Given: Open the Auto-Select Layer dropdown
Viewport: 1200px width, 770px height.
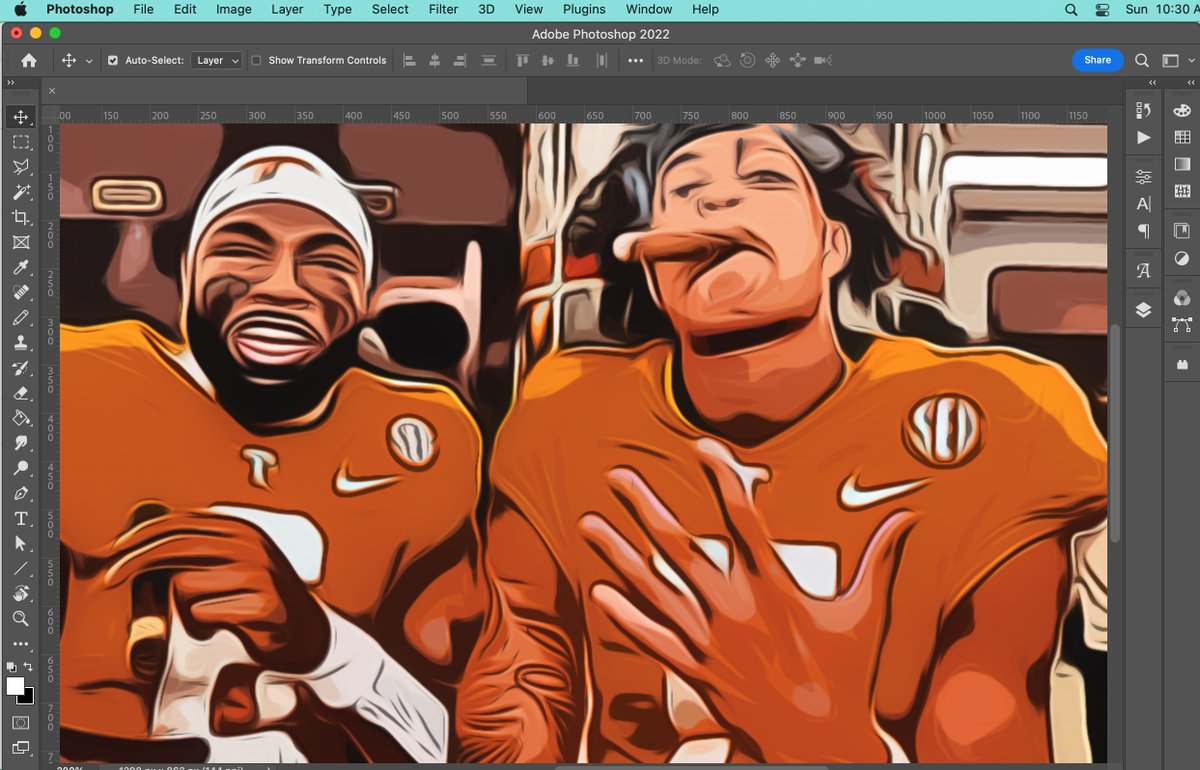Looking at the screenshot, I should (x=216, y=60).
